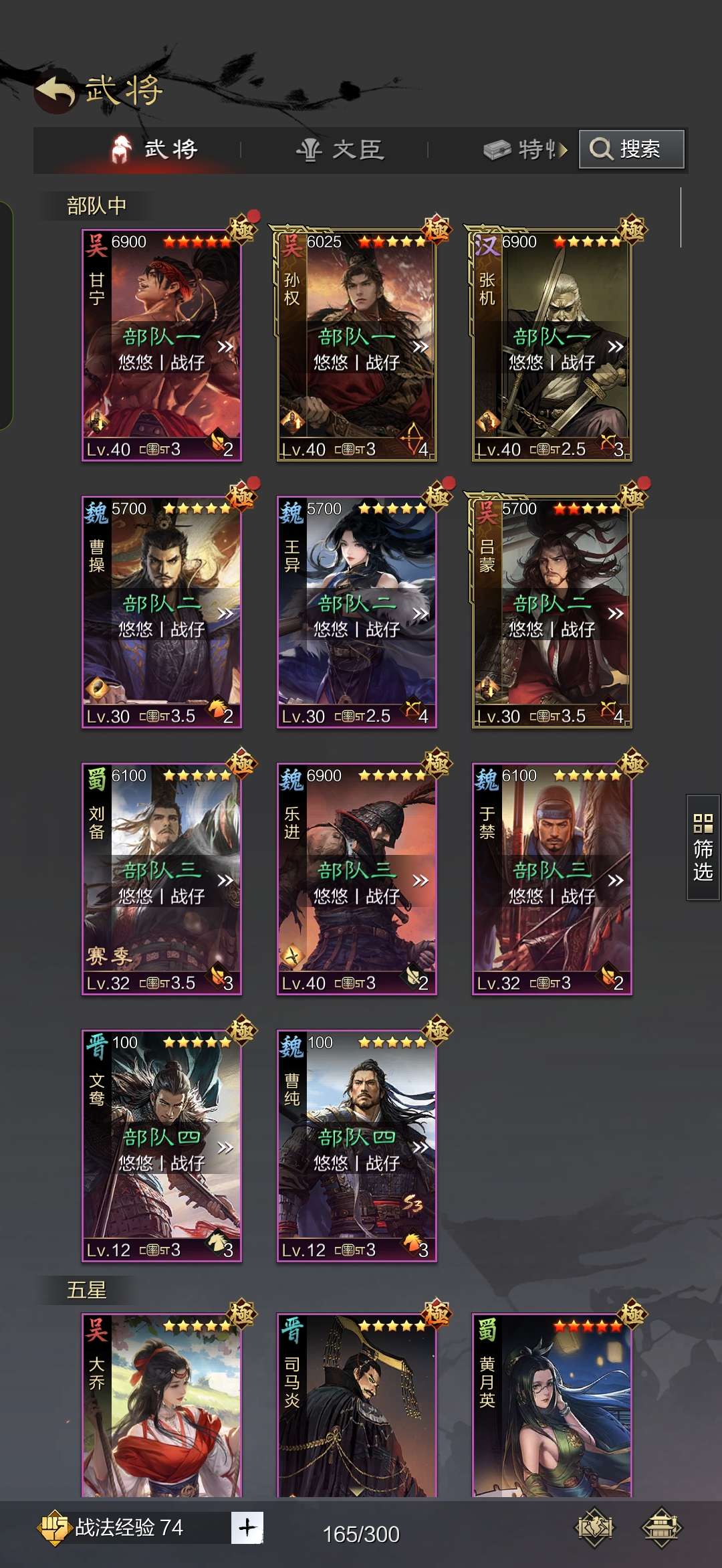The image size is (722, 1568).
Task: Select the 司马炎 five-star card
Action: (x=356, y=1405)
